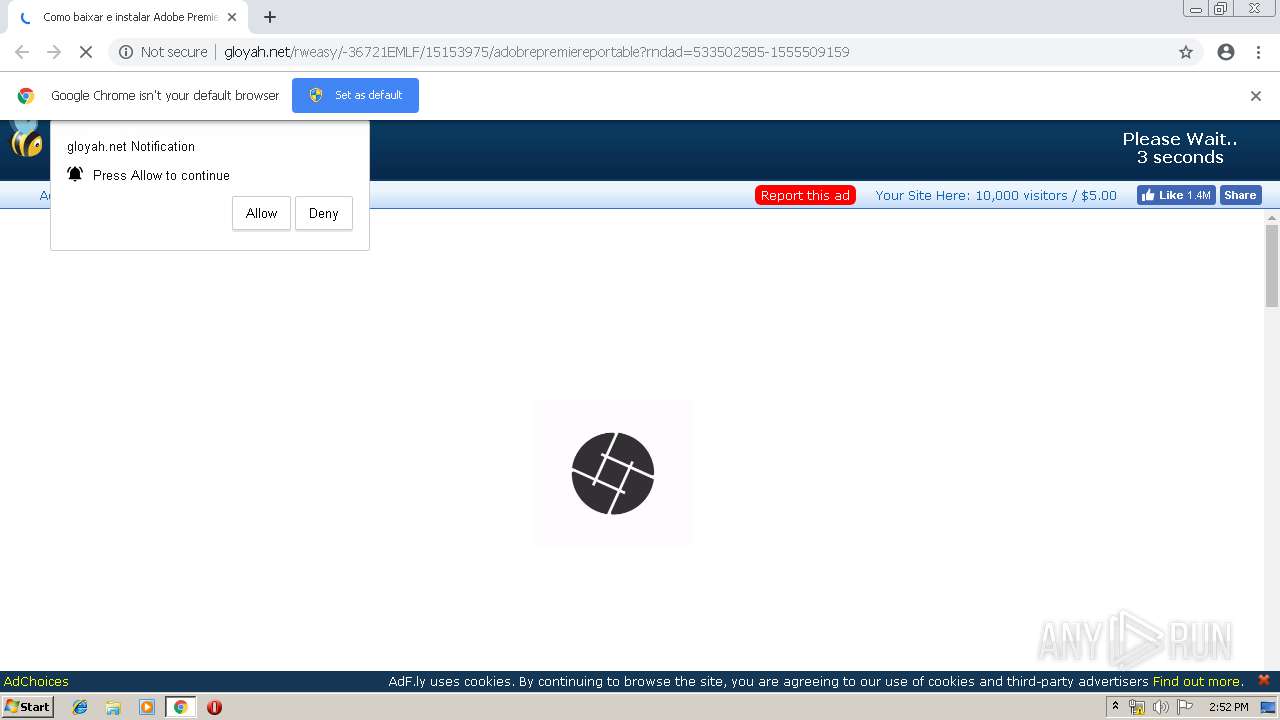1280x720 pixels.
Task: Open the network tray icon
Action: (x=1137, y=707)
